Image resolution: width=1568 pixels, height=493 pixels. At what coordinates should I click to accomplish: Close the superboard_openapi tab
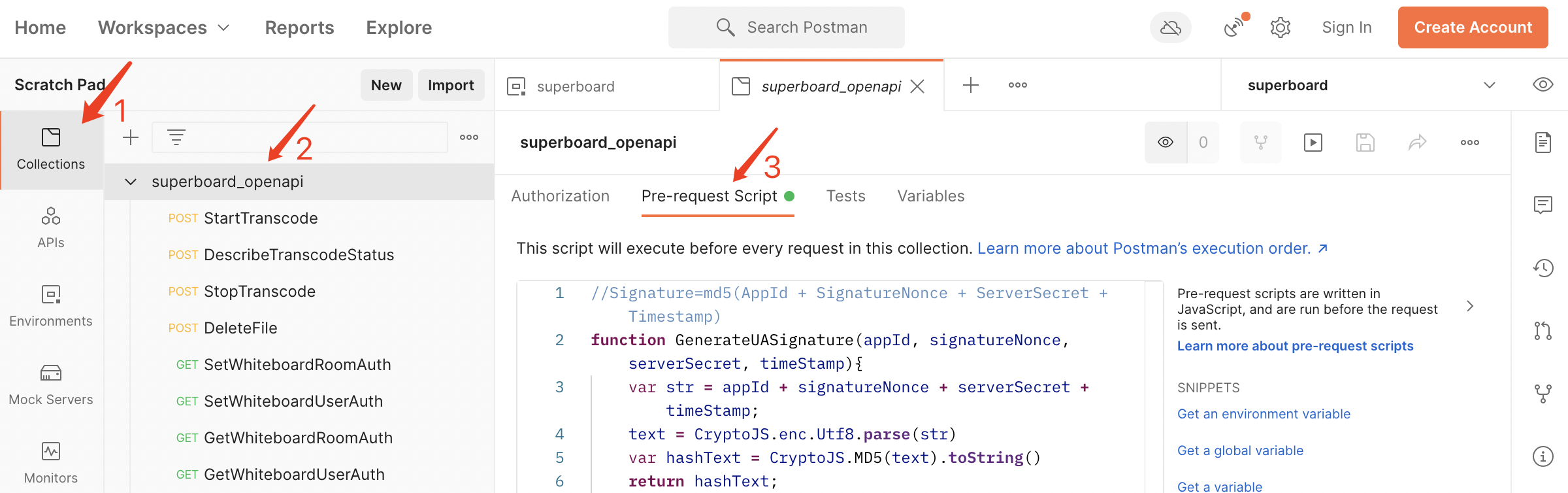[x=917, y=86]
